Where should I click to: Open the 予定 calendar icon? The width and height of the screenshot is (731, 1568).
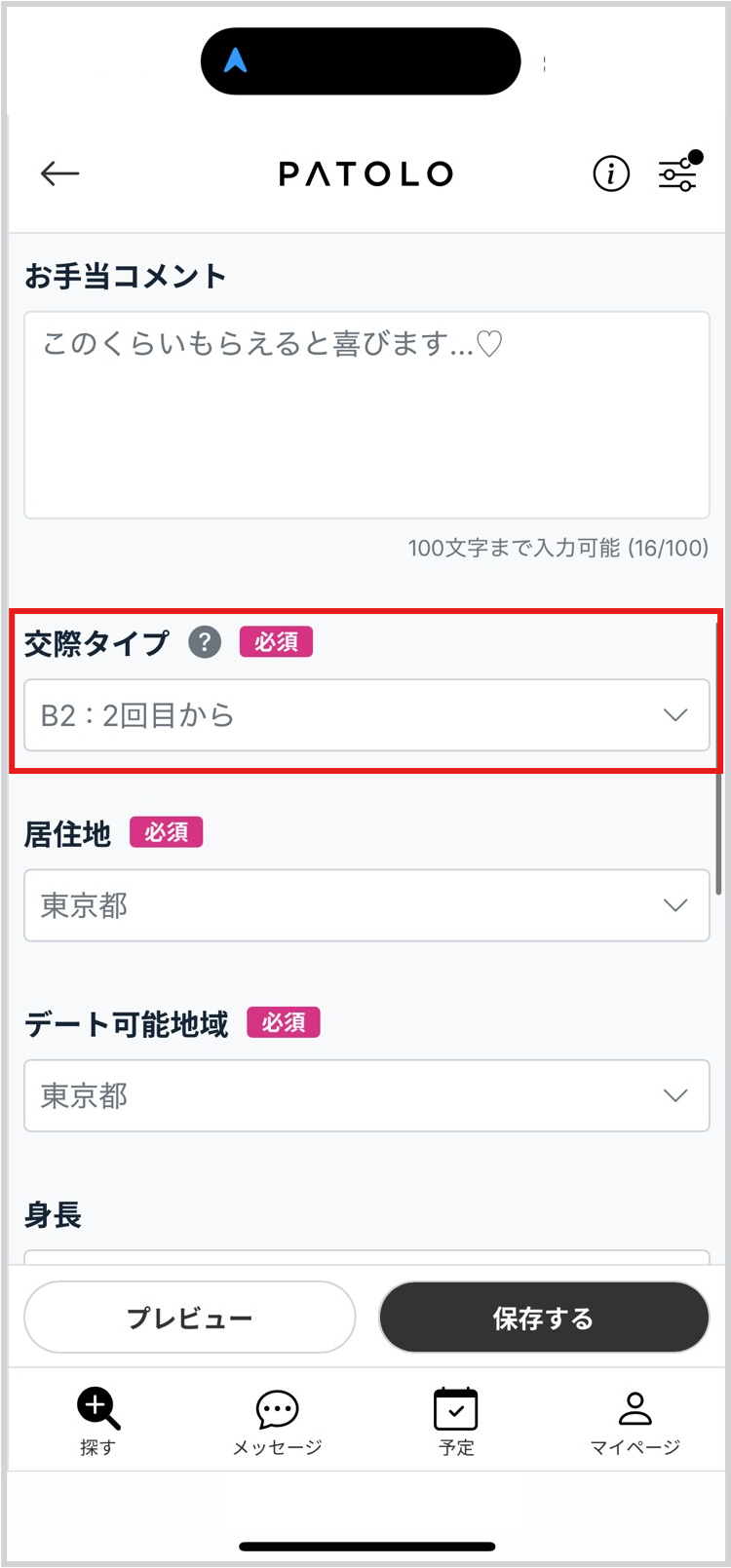click(456, 1409)
